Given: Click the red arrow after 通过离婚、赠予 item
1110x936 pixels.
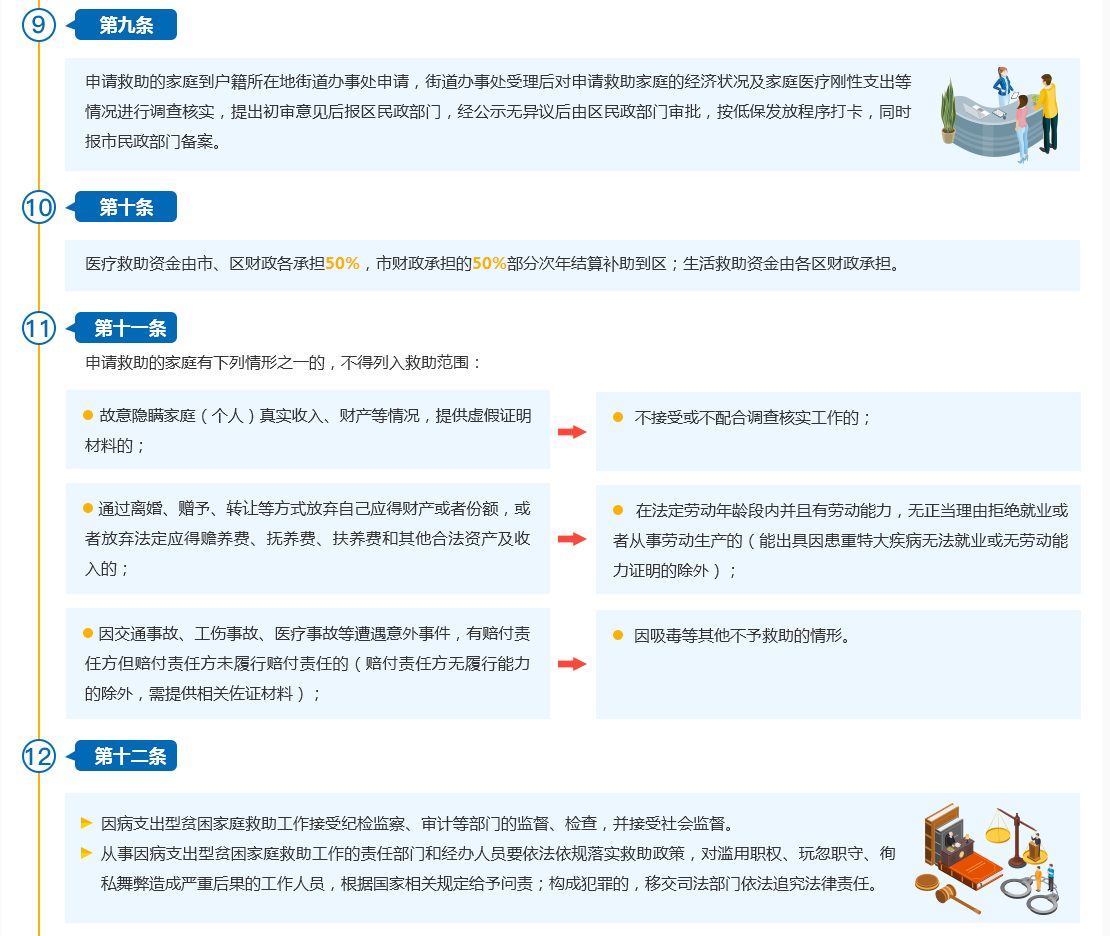Looking at the screenshot, I should pyautogui.click(x=572, y=539).
